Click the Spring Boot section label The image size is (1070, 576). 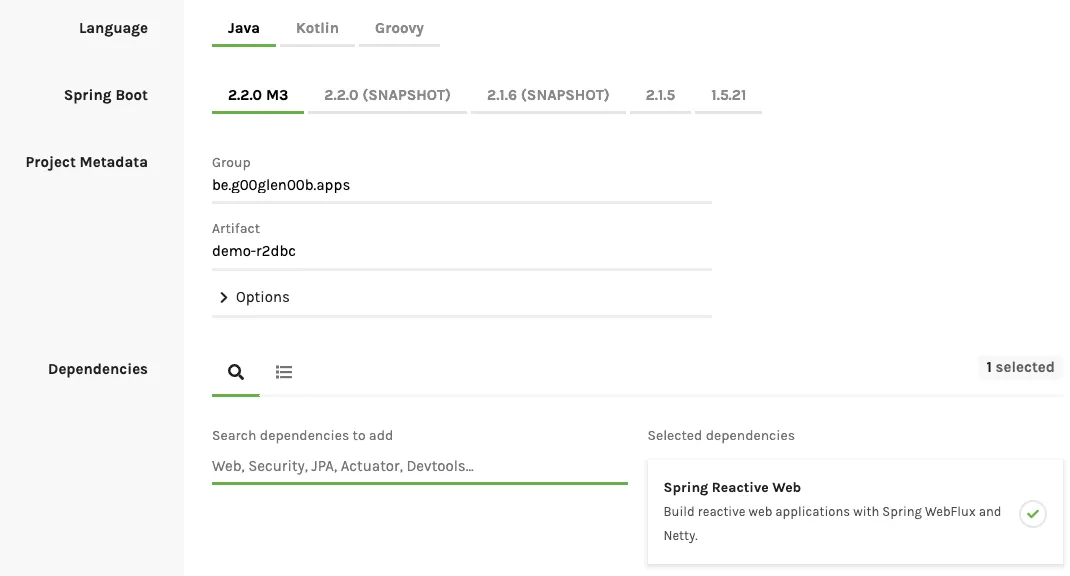click(x=106, y=96)
